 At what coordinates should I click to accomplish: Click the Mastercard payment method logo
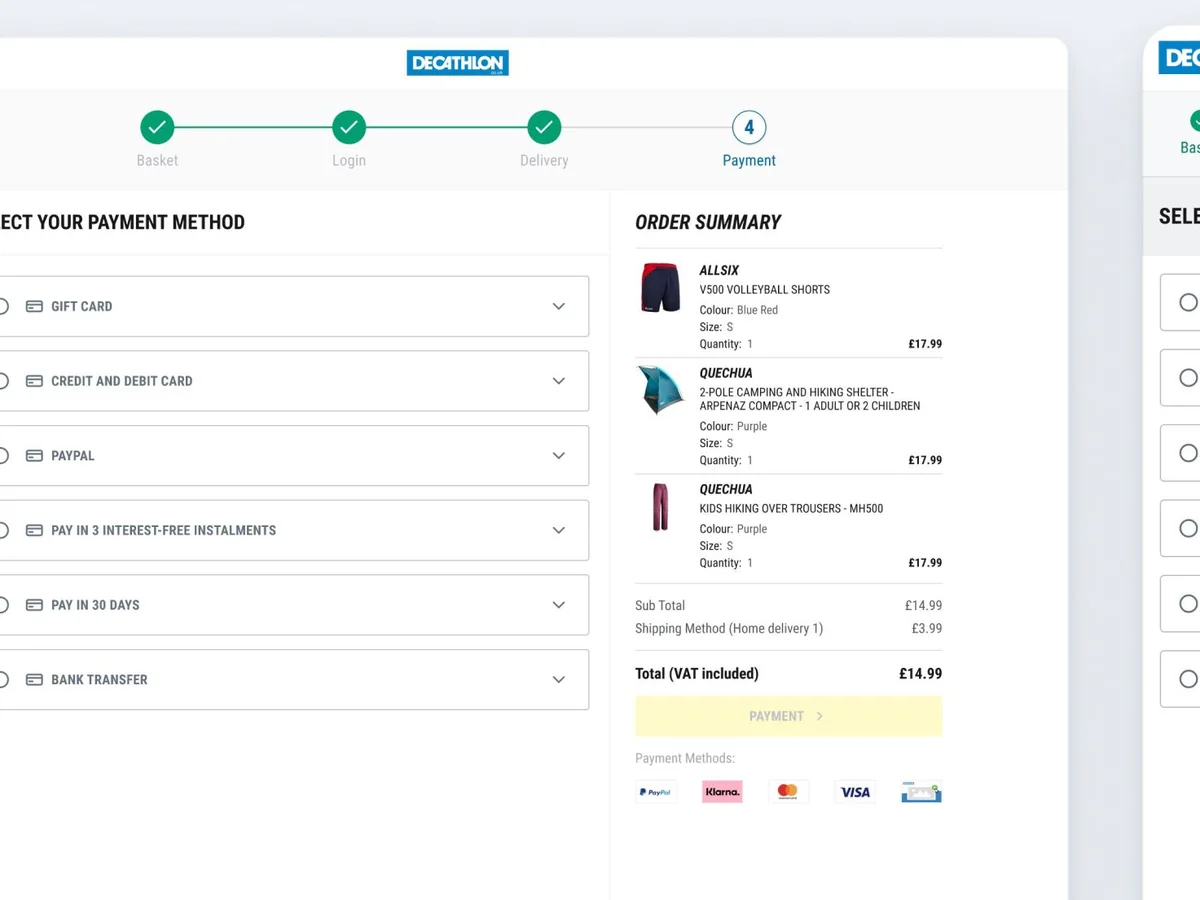(788, 792)
